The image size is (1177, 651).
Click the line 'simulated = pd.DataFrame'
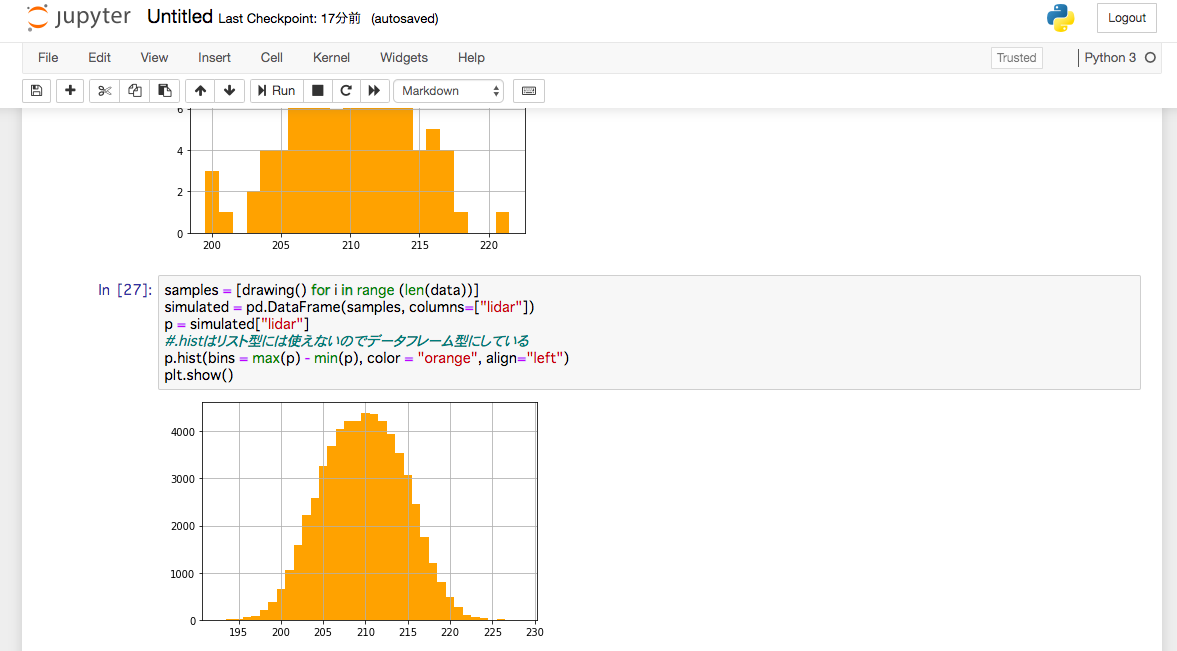coord(349,307)
